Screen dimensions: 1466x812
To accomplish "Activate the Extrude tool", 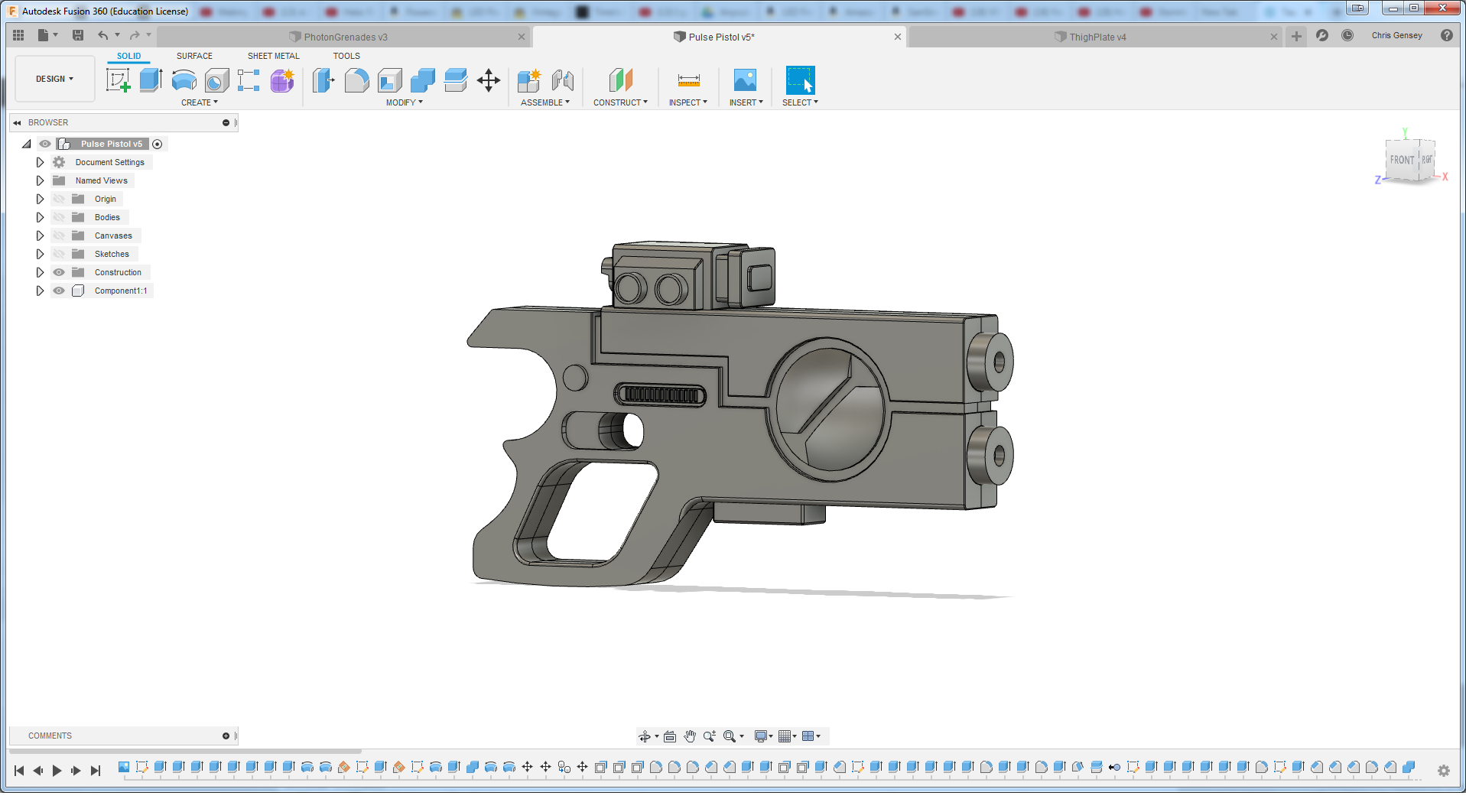I will (x=150, y=80).
